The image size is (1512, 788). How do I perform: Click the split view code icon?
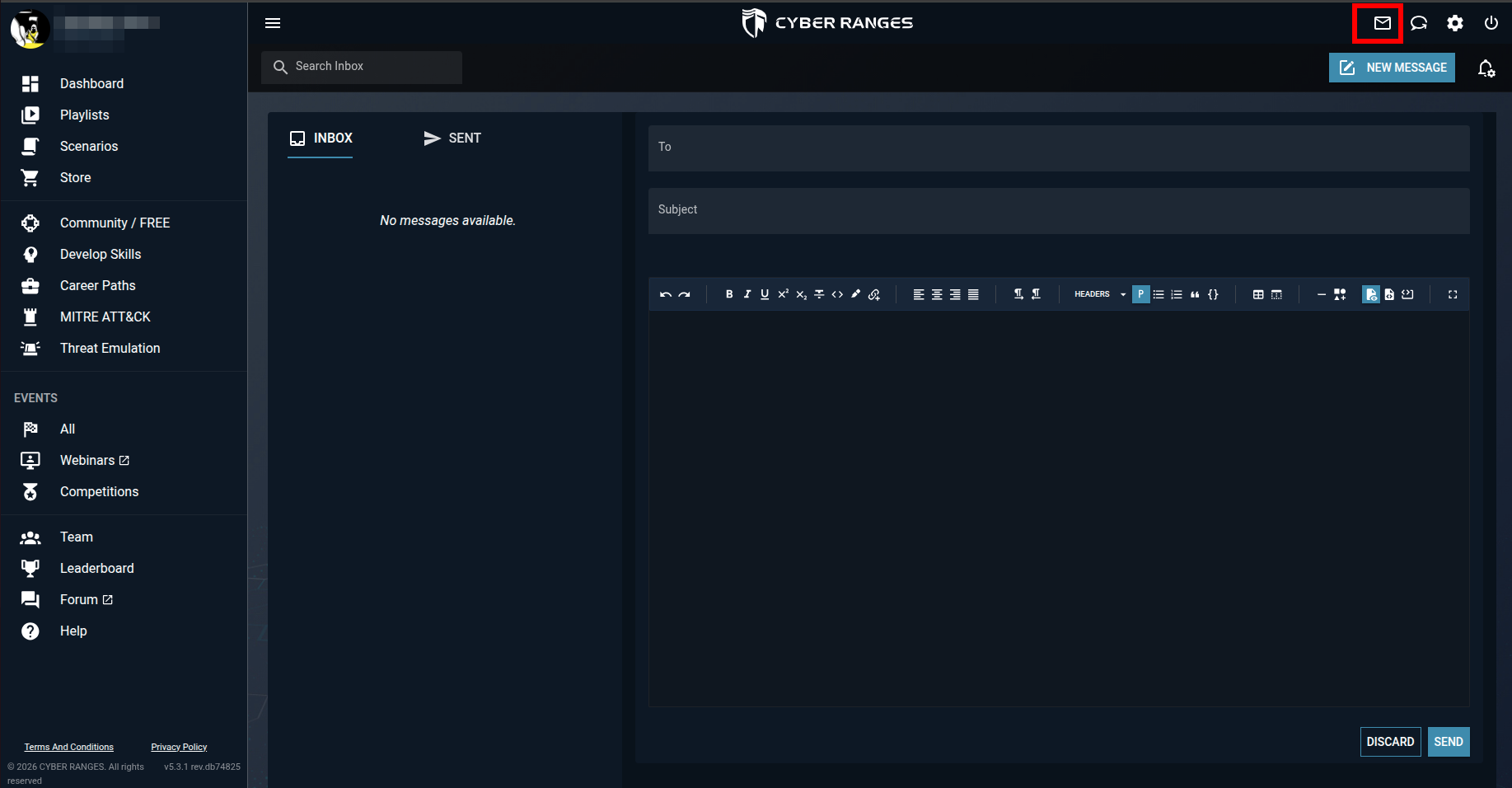(1407, 294)
